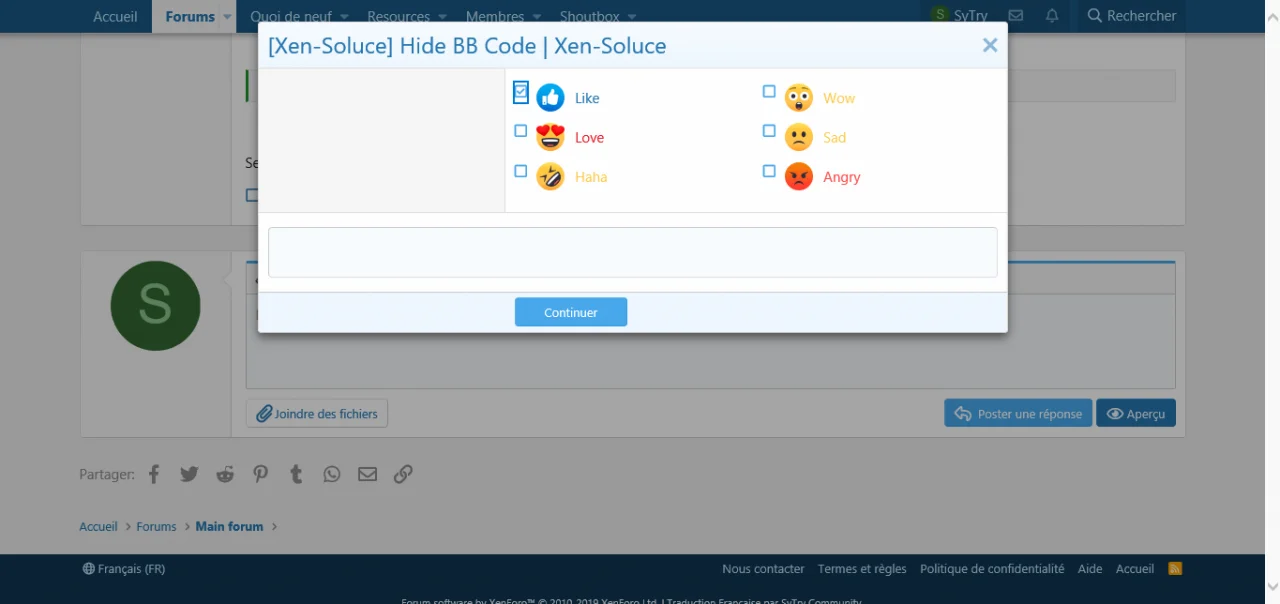
Task: Share via the Reddit icon
Action: (225, 474)
